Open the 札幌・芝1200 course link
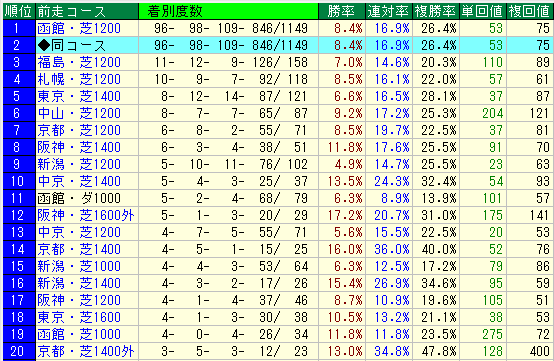 79,79
